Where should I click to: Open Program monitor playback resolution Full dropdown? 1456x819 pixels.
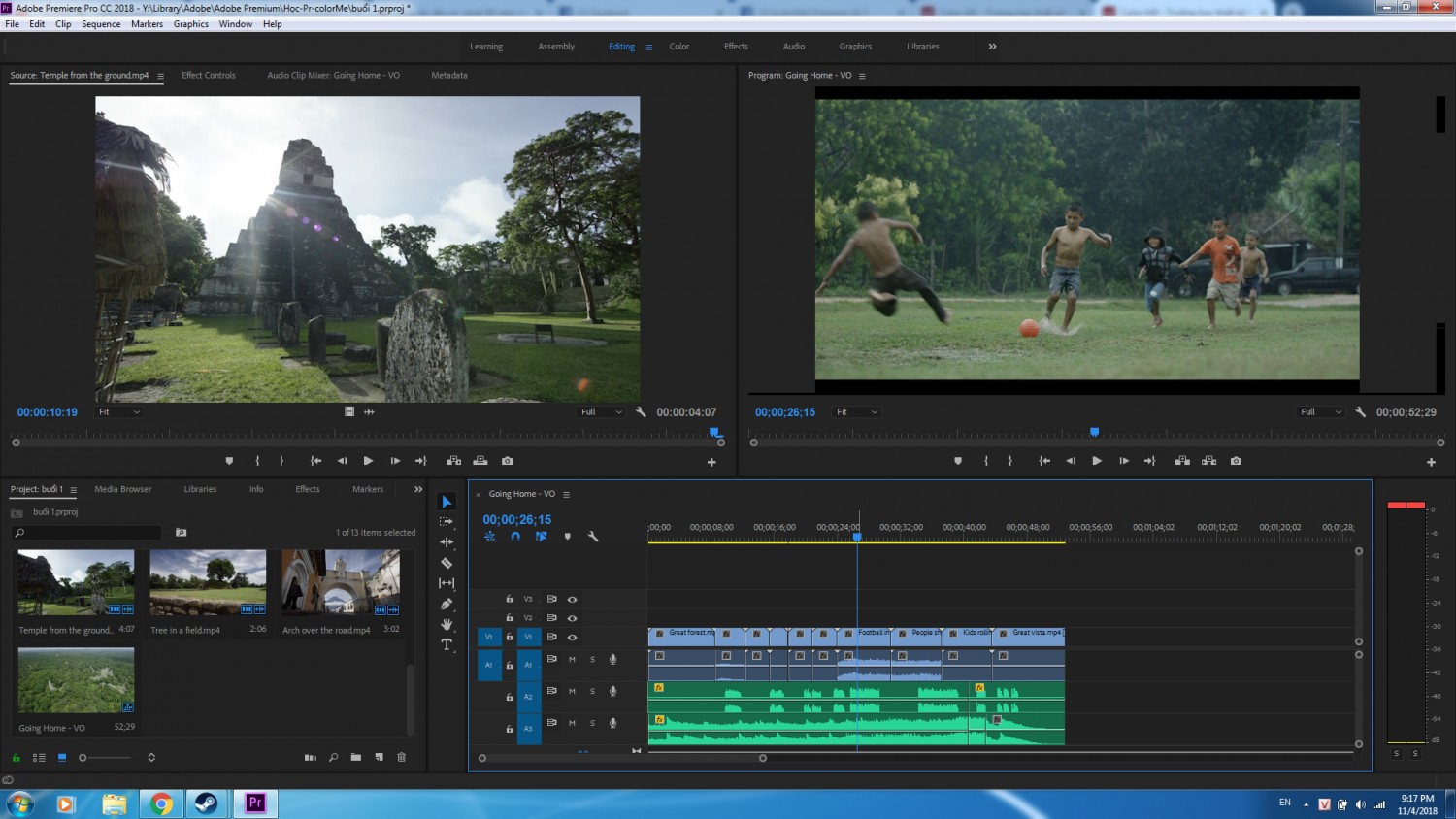pyautogui.click(x=1321, y=412)
